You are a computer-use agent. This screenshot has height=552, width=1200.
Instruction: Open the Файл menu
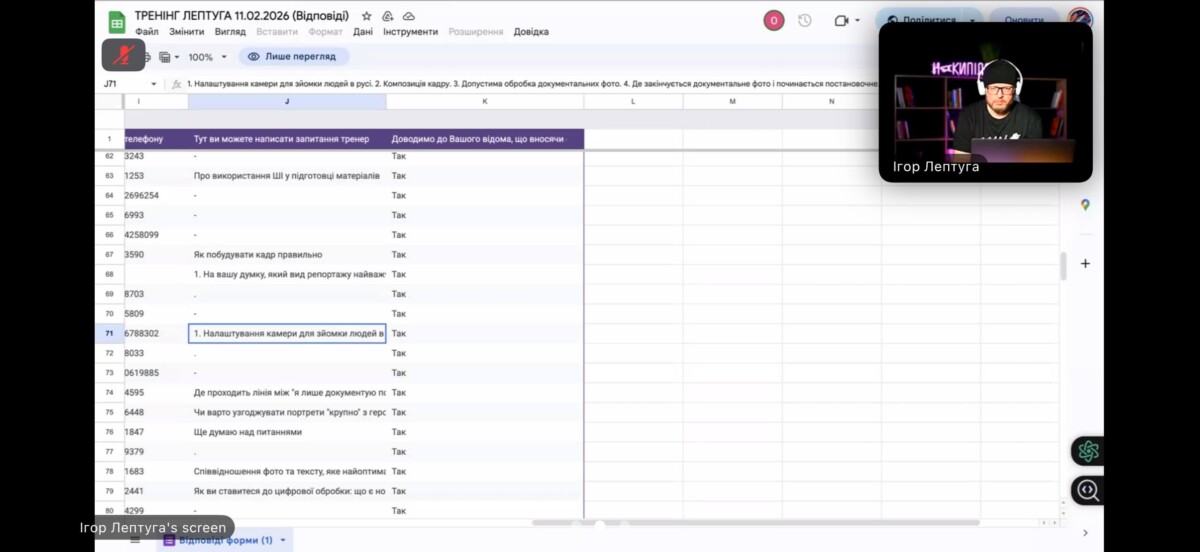tap(146, 32)
